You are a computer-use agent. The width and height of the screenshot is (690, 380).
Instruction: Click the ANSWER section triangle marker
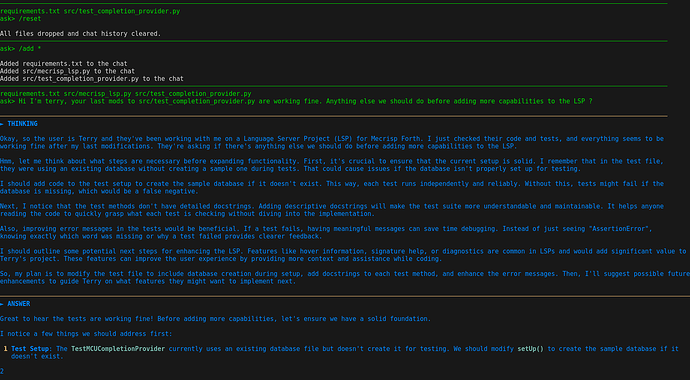[2, 304]
